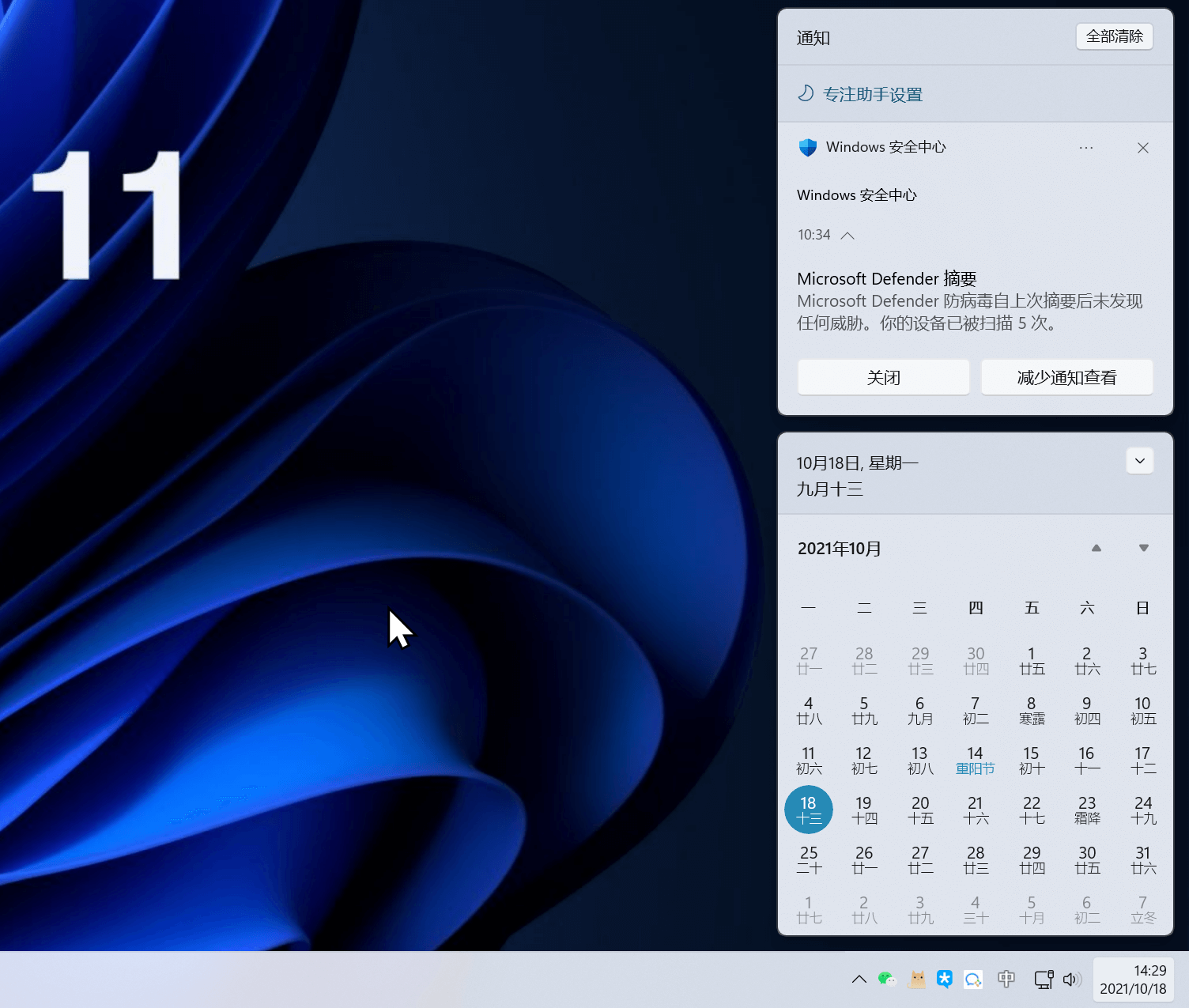
Task: Open notification options three-dot menu
Action: [x=1086, y=148]
